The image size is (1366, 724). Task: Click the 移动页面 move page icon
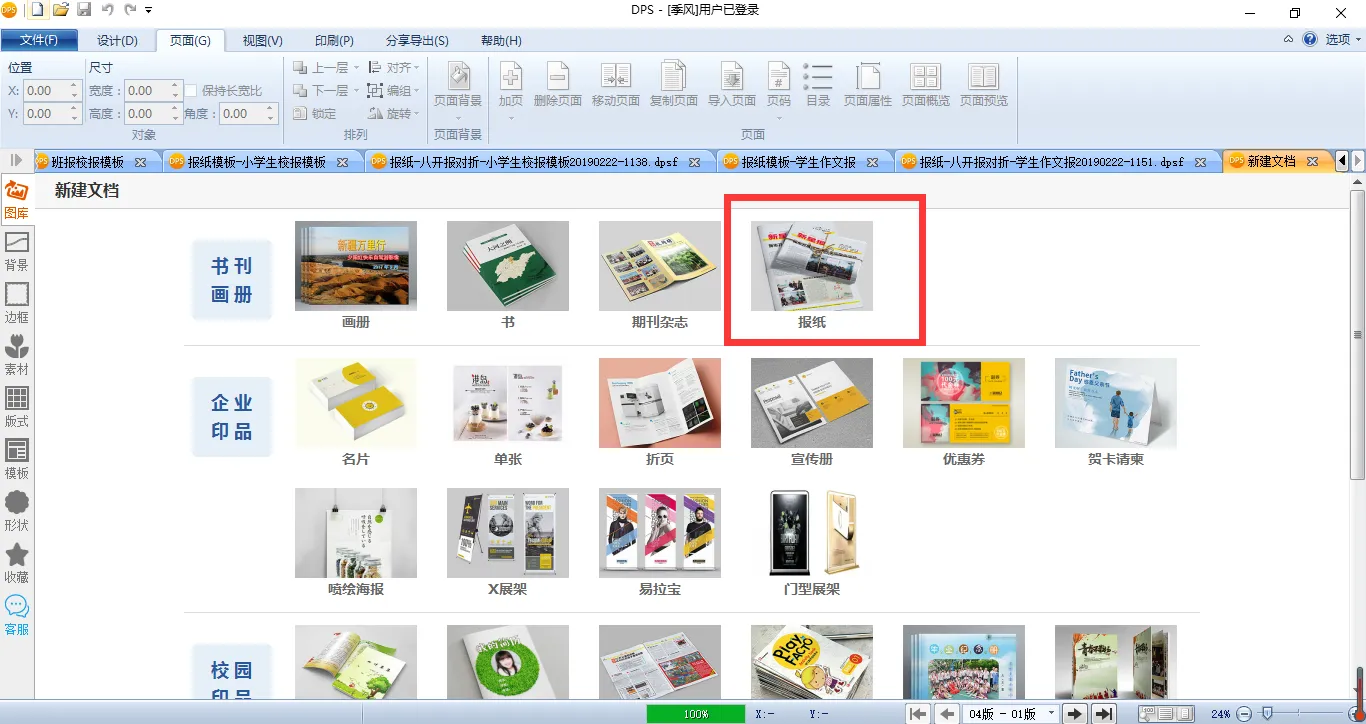coord(616,76)
